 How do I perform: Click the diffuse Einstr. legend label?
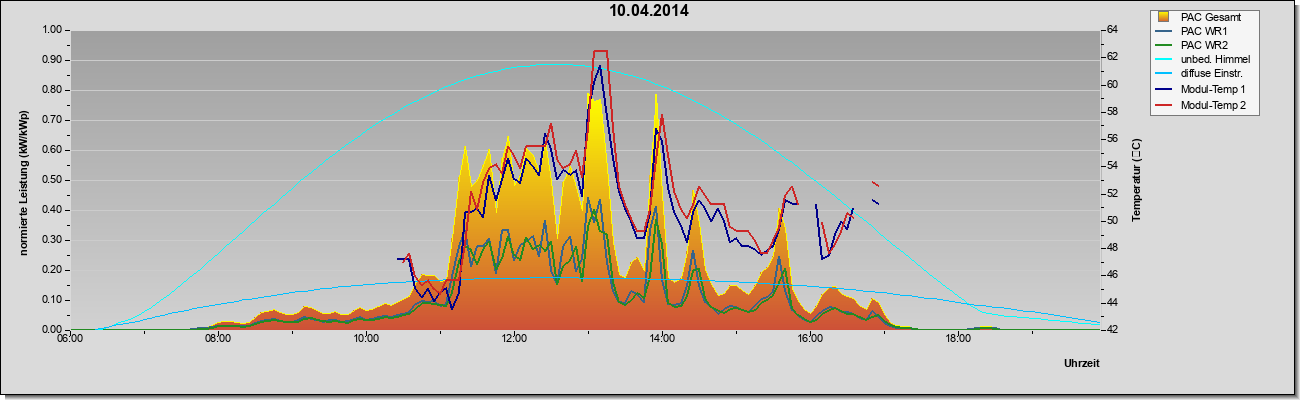[x=1213, y=75]
